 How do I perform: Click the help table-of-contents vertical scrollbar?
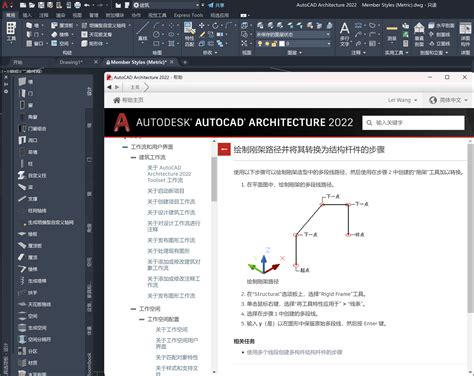[214, 180]
